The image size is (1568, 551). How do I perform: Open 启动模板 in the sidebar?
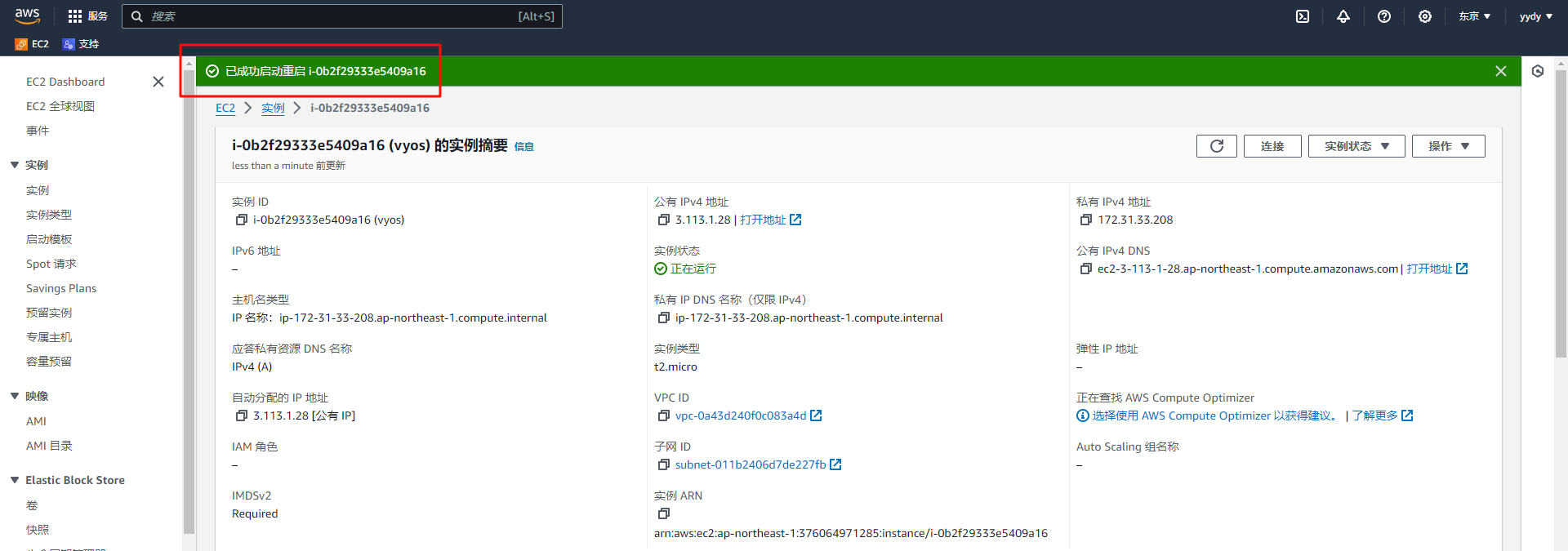[x=49, y=239]
